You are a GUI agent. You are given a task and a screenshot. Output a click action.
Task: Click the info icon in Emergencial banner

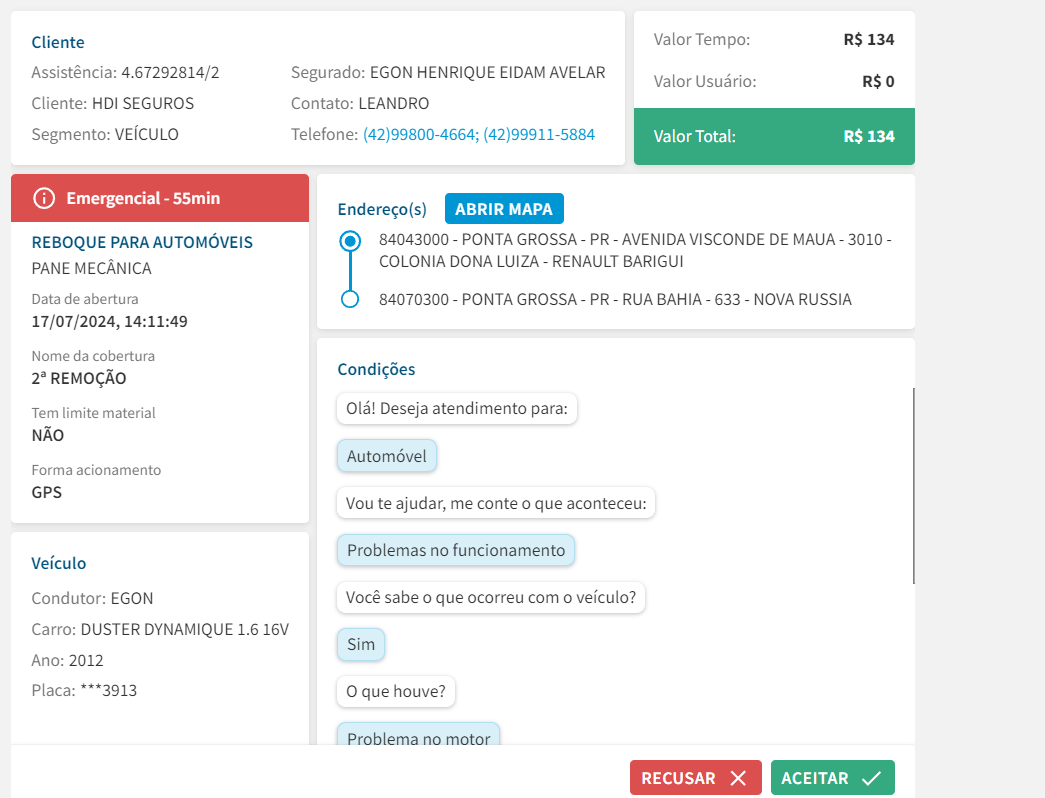click(x=44, y=198)
